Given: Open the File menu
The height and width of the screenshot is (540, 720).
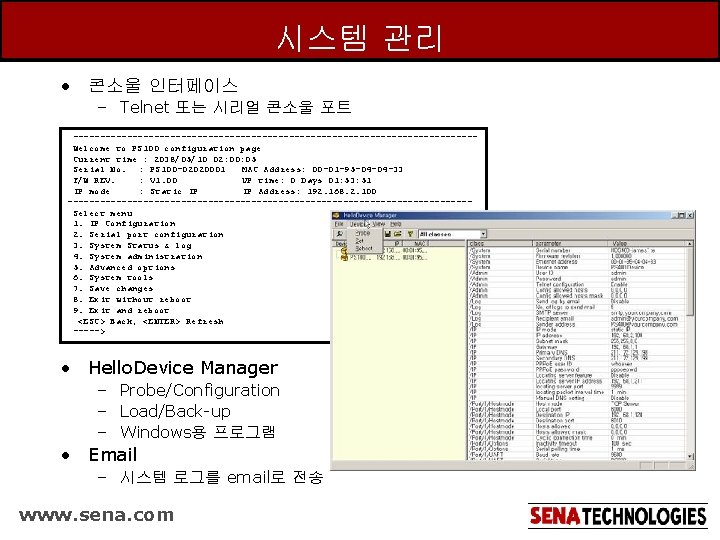Looking at the screenshot, I should tap(339, 224).
